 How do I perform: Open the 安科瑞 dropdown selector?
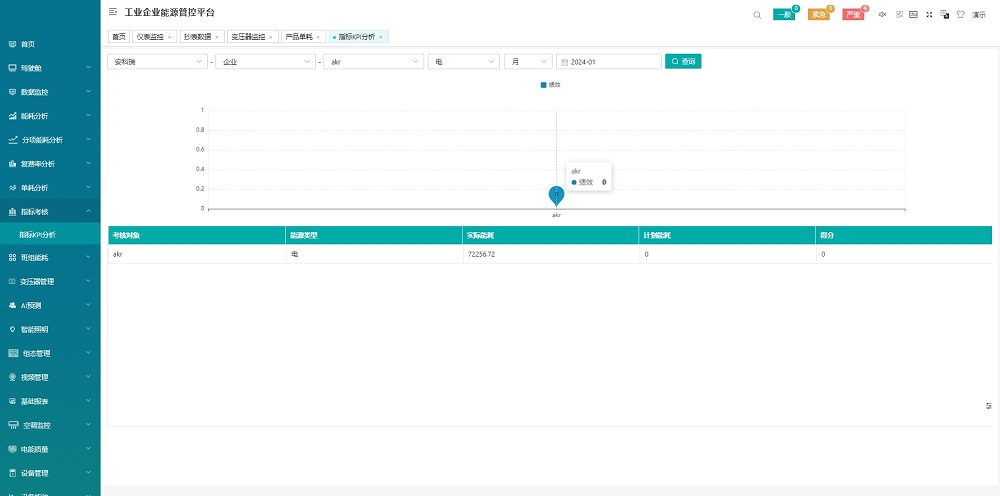[157, 61]
